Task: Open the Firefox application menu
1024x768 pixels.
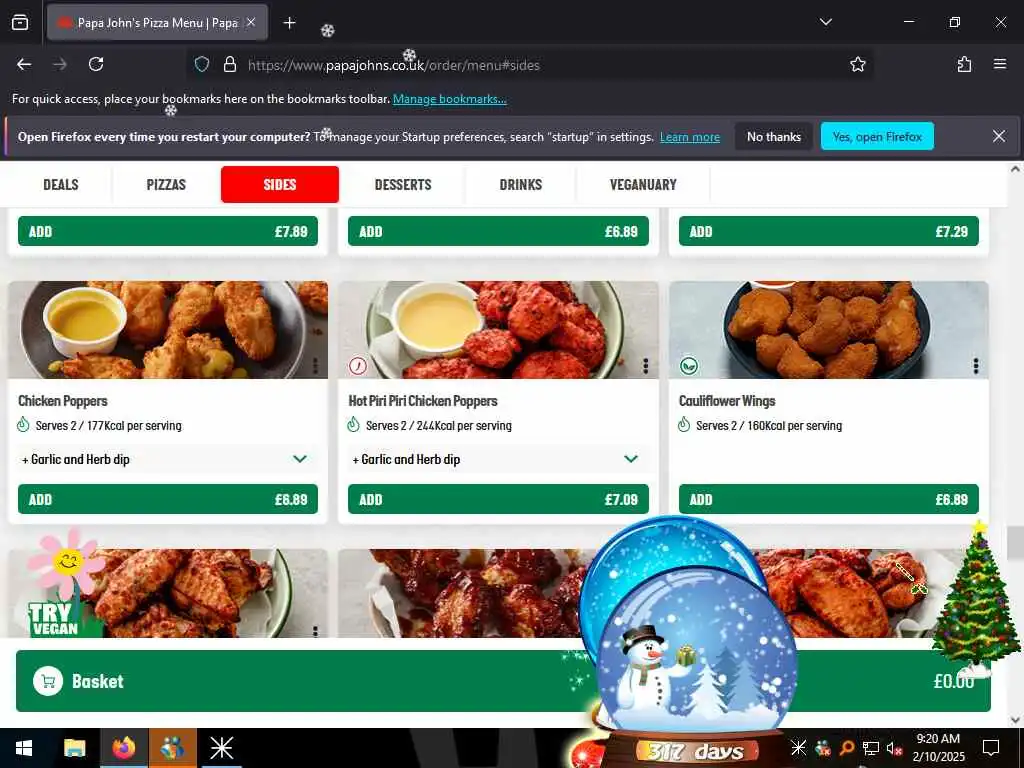Action: pyautogui.click(x=999, y=64)
